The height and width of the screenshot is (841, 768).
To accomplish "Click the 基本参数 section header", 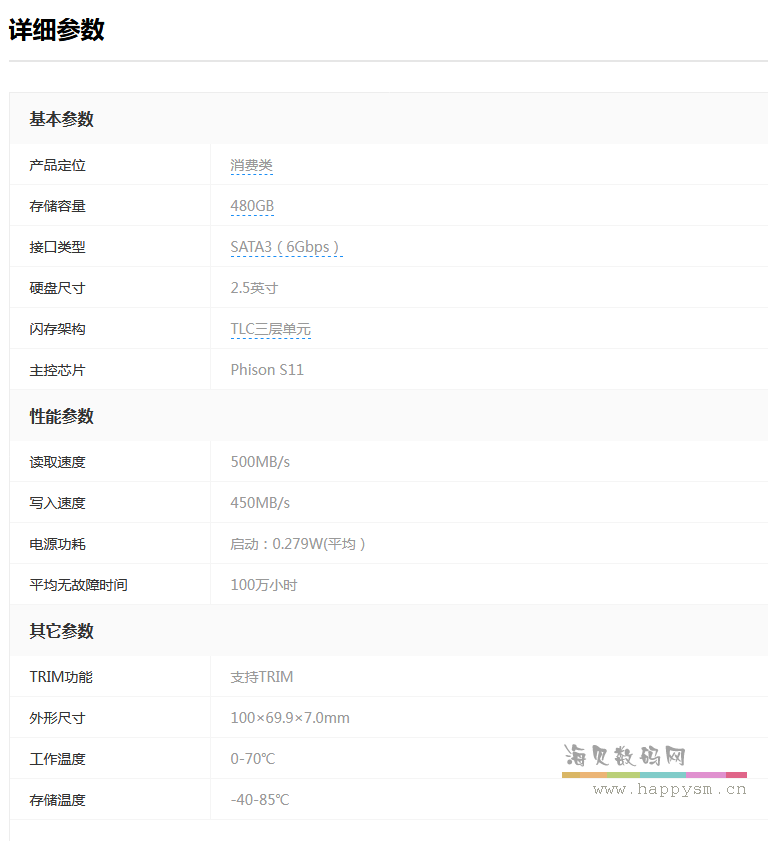I will (62, 119).
